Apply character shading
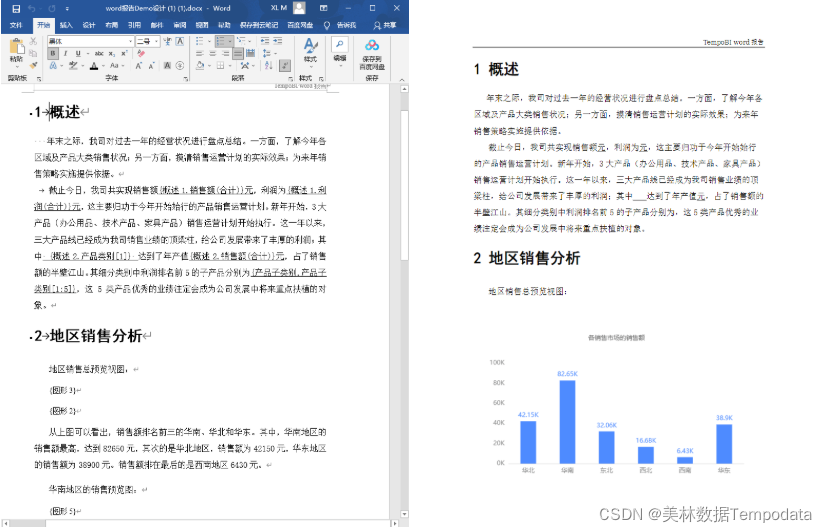The image size is (827, 532). coord(167,66)
